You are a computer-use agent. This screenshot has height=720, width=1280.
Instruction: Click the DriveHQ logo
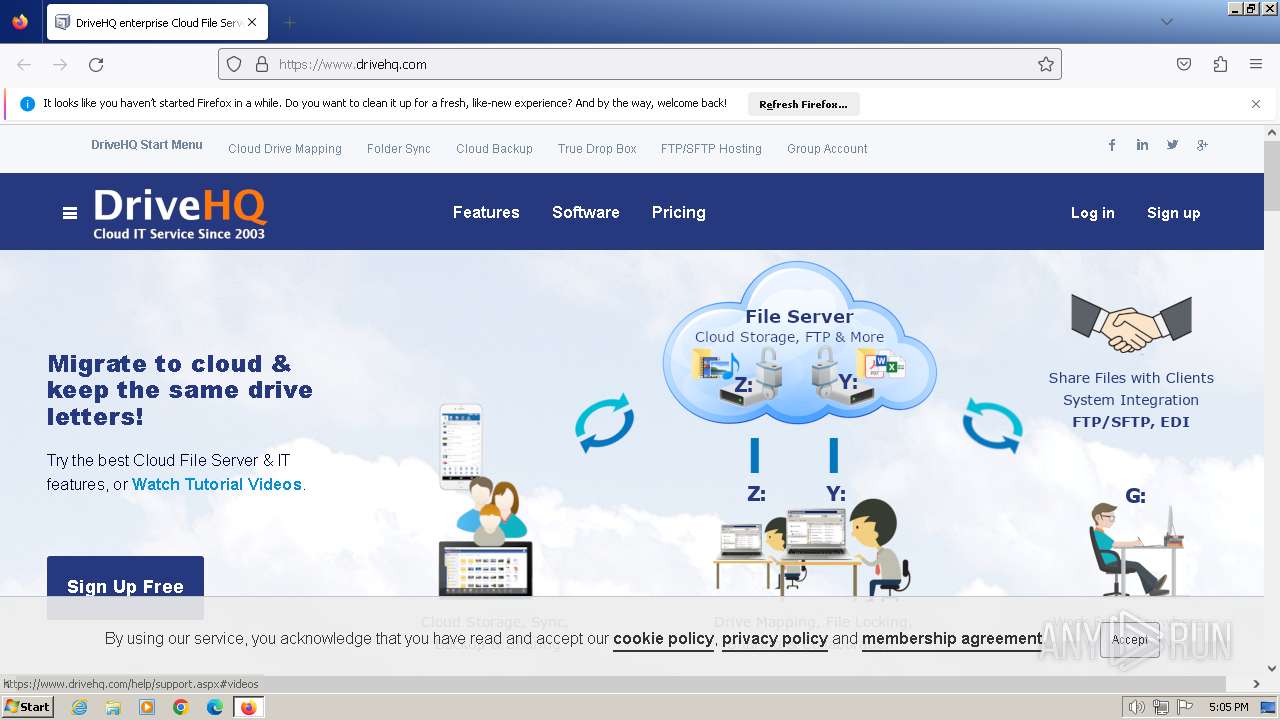pos(180,214)
